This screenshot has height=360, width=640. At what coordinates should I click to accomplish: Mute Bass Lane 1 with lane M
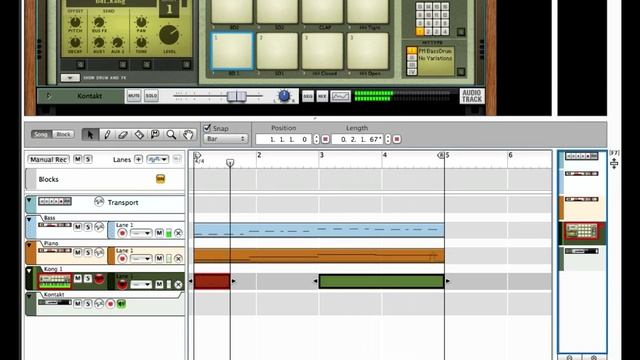click(x=159, y=233)
